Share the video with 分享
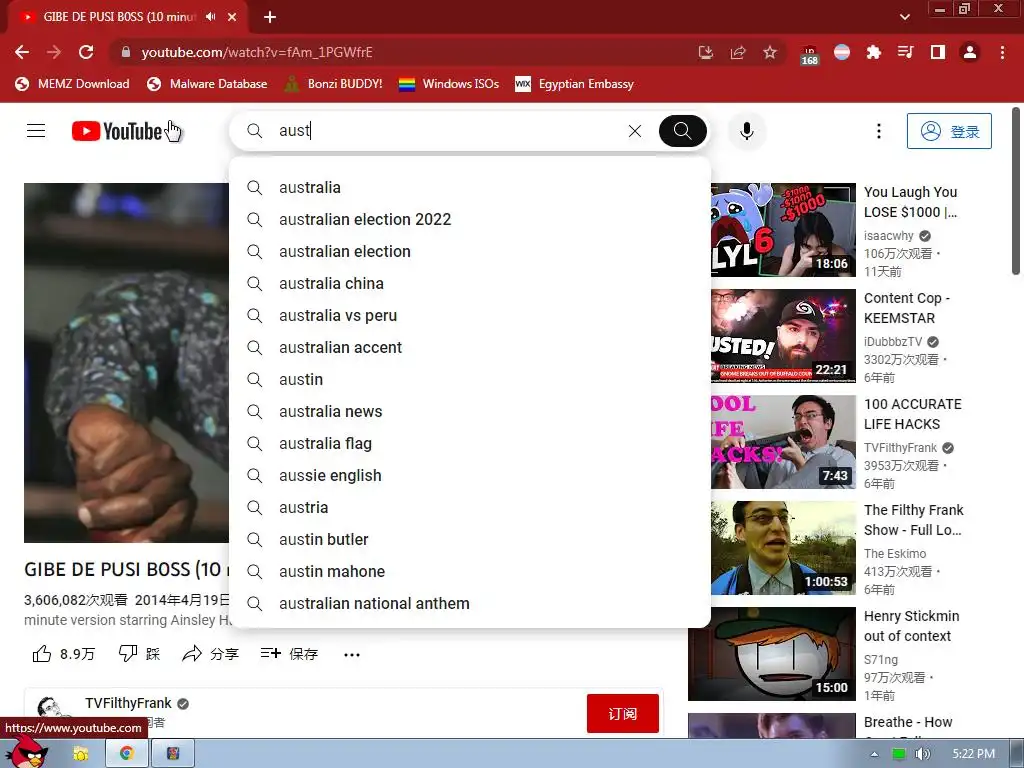This screenshot has height=768, width=1024. point(210,654)
